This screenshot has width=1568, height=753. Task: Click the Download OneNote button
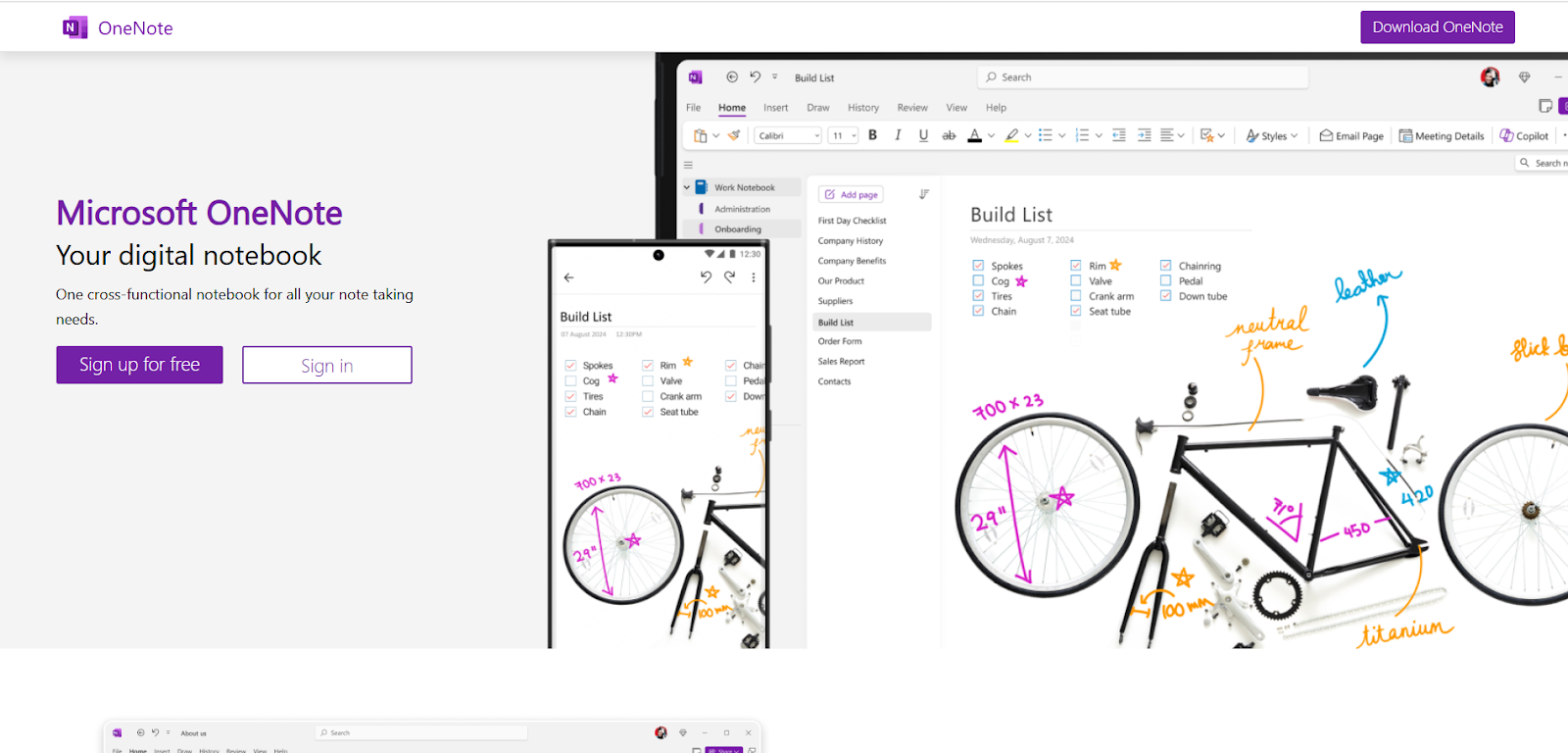[1438, 27]
